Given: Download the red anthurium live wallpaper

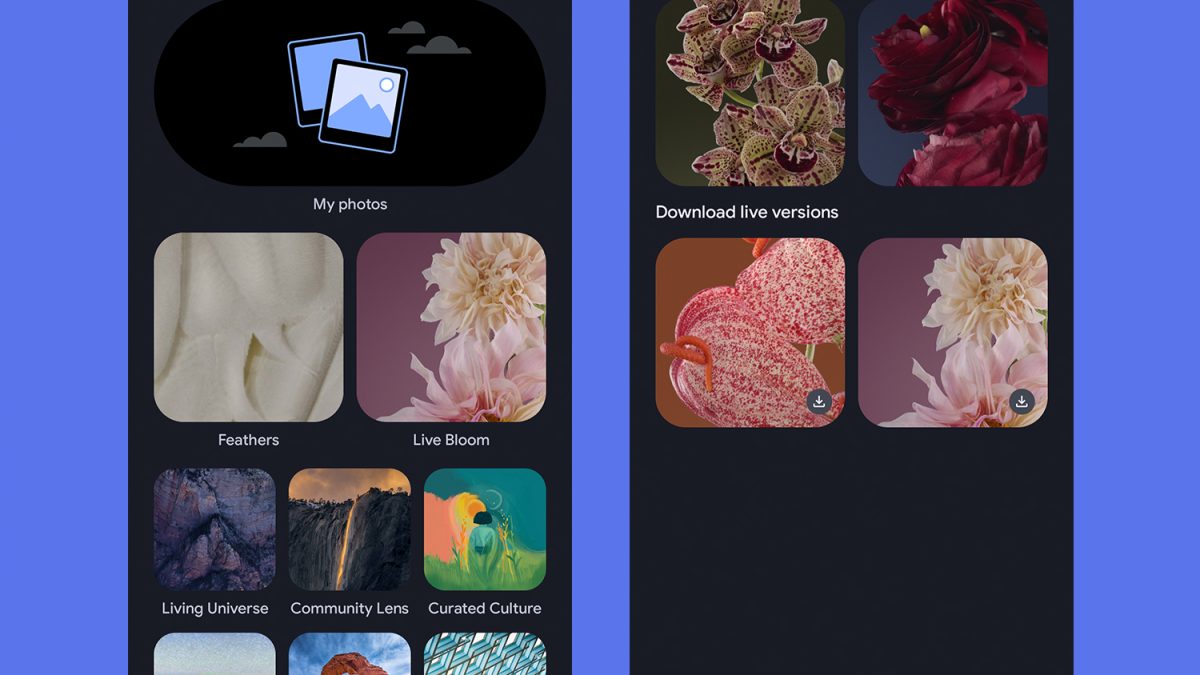Looking at the screenshot, I should click(x=819, y=402).
